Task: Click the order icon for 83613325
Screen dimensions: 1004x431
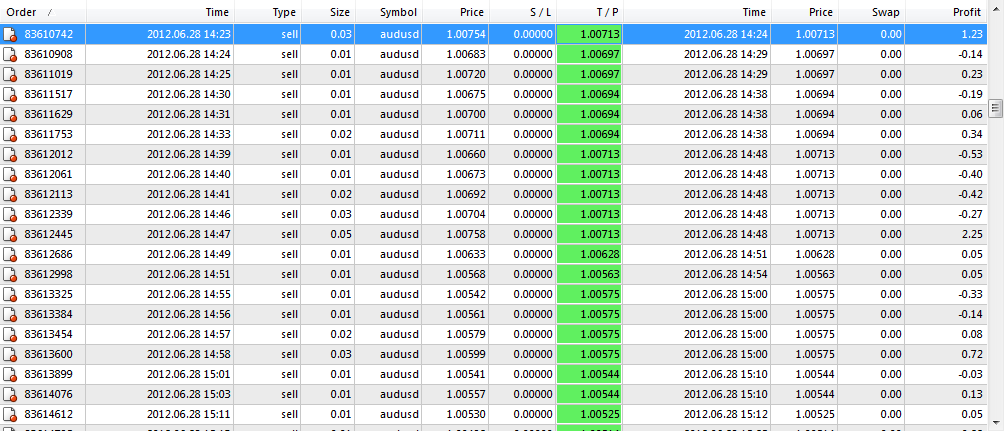Action: point(10,295)
